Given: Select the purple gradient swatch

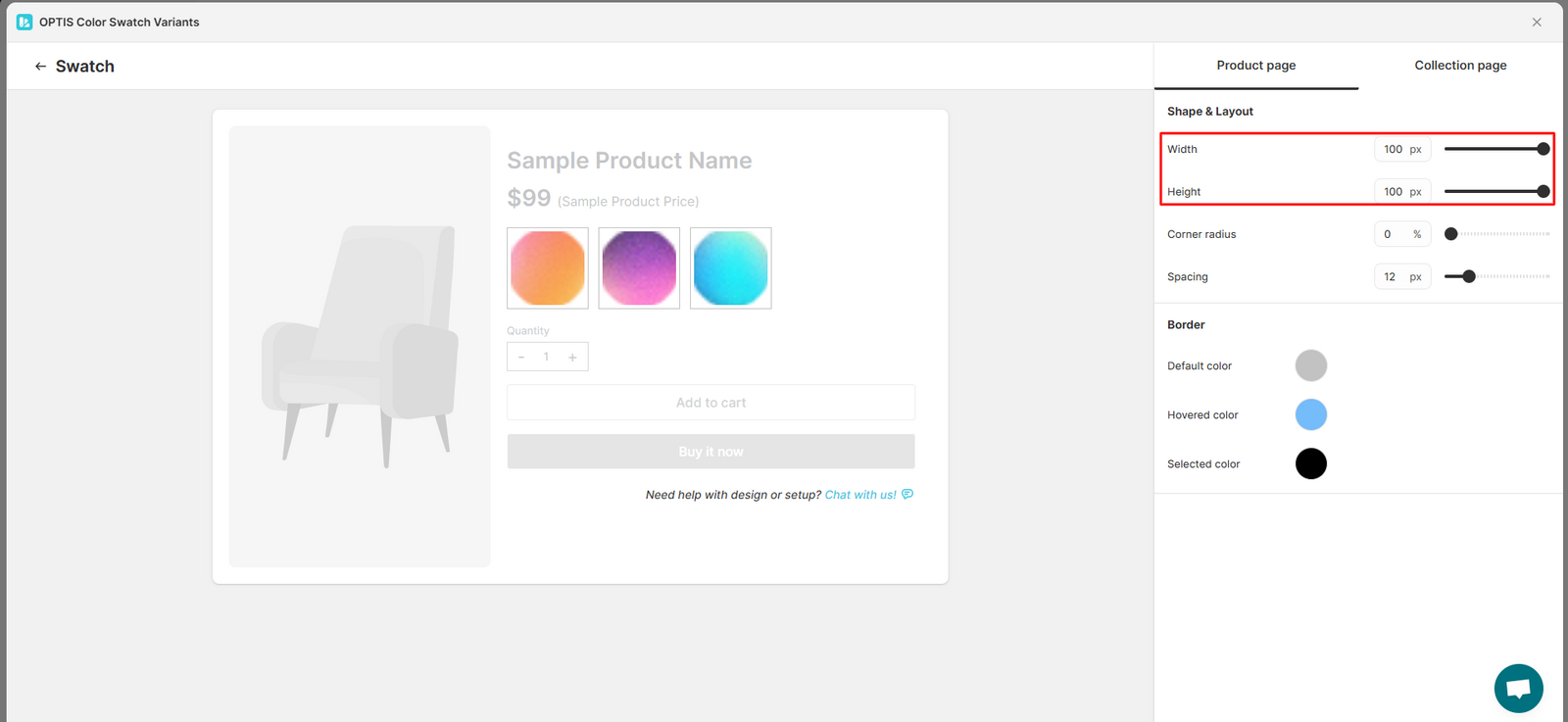Looking at the screenshot, I should coord(639,268).
